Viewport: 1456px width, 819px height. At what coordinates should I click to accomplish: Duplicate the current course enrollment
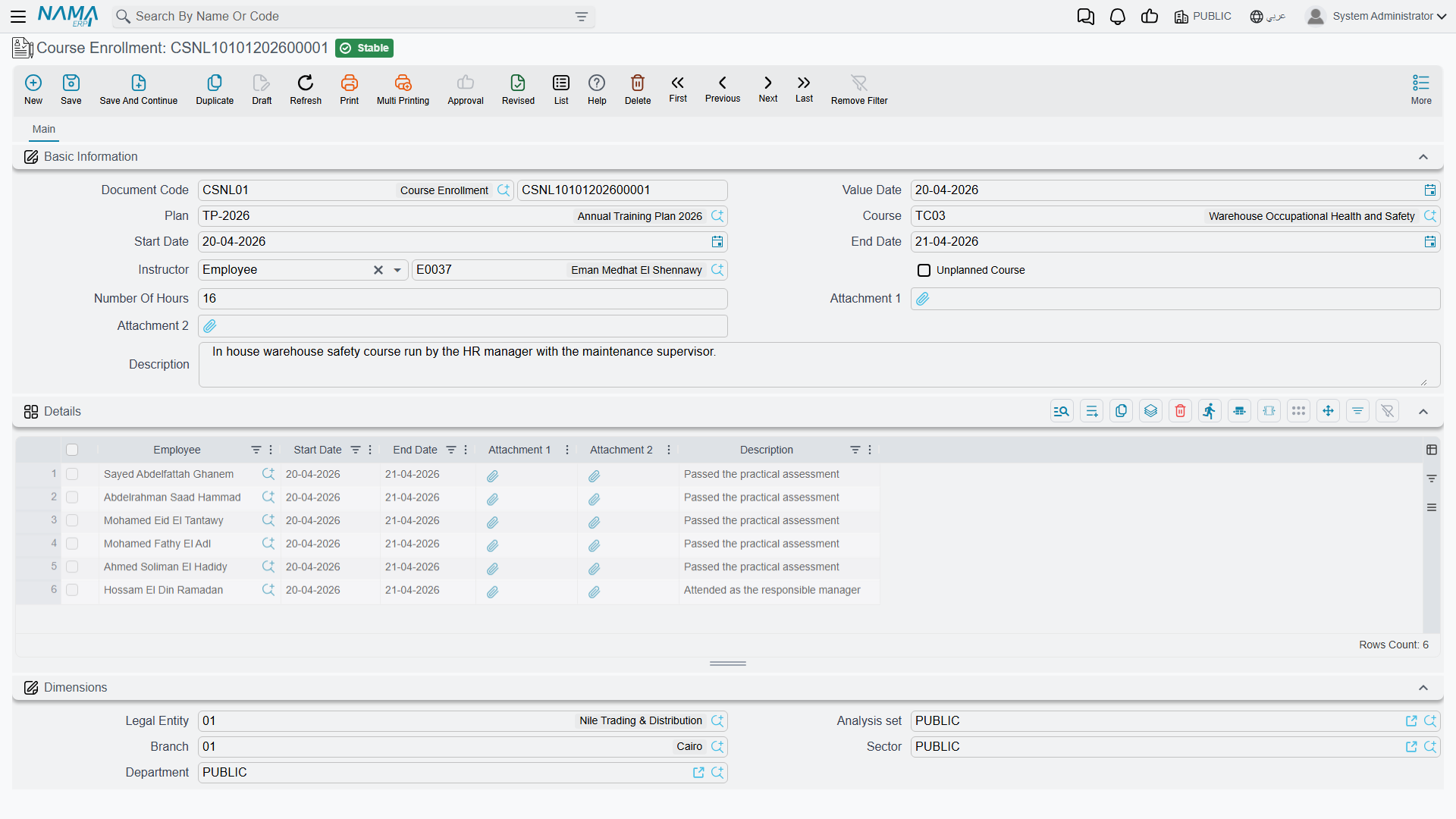click(x=215, y=89)
